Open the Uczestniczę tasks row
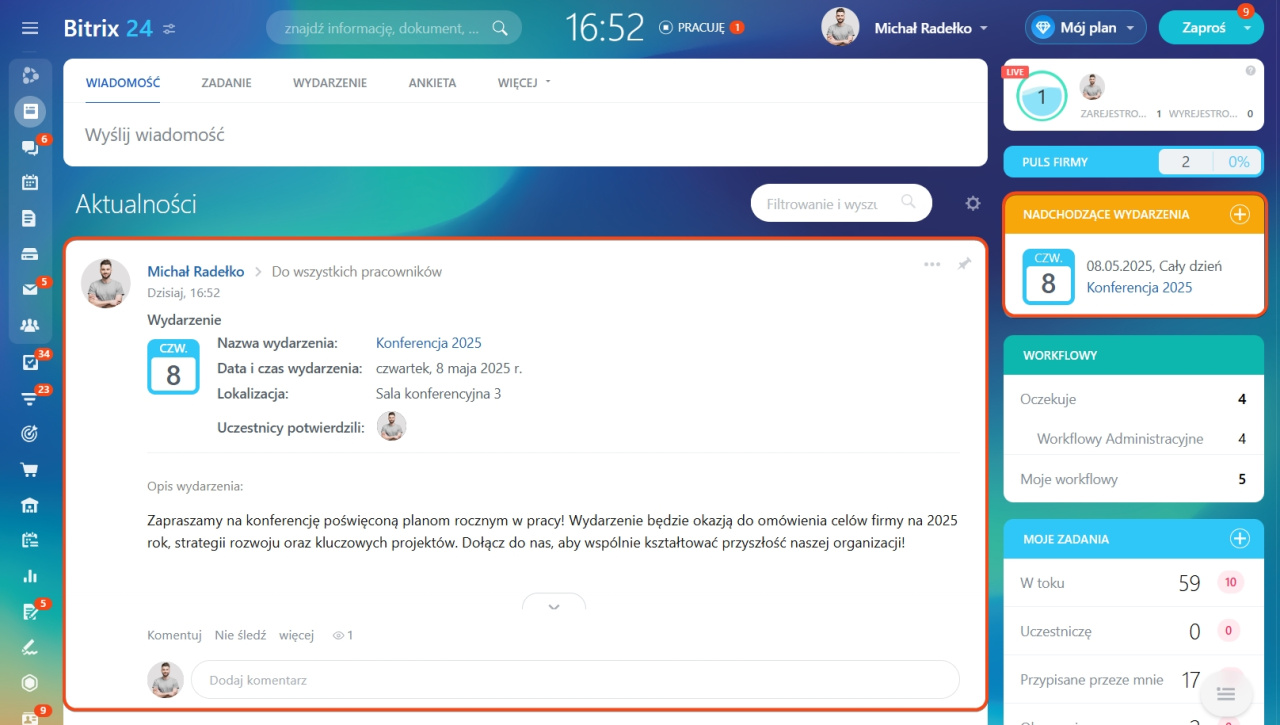Screen dimensions: 1280x725 click(x=1133, y=631)
